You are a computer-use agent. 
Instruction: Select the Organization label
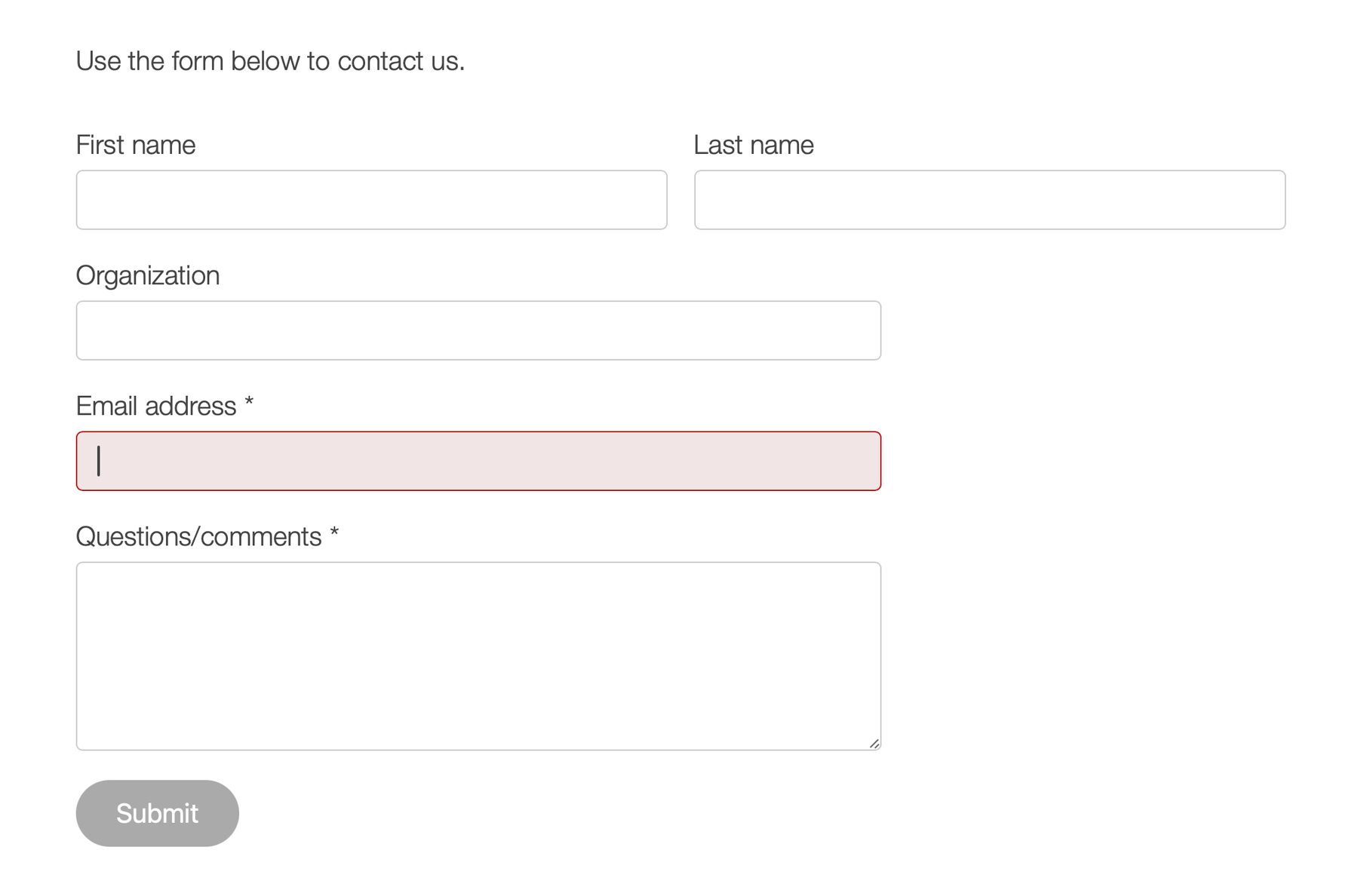pyautogui.click(x=148, y=275)
